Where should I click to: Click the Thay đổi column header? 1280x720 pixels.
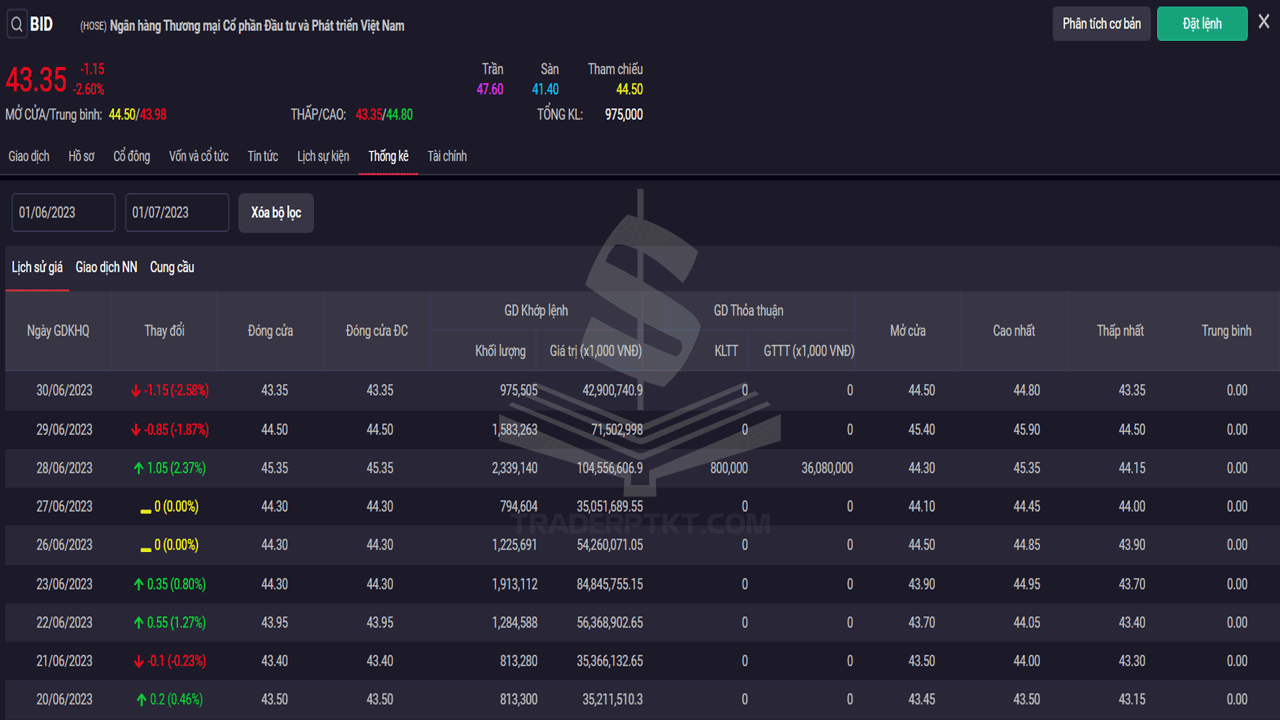[164, 331]
